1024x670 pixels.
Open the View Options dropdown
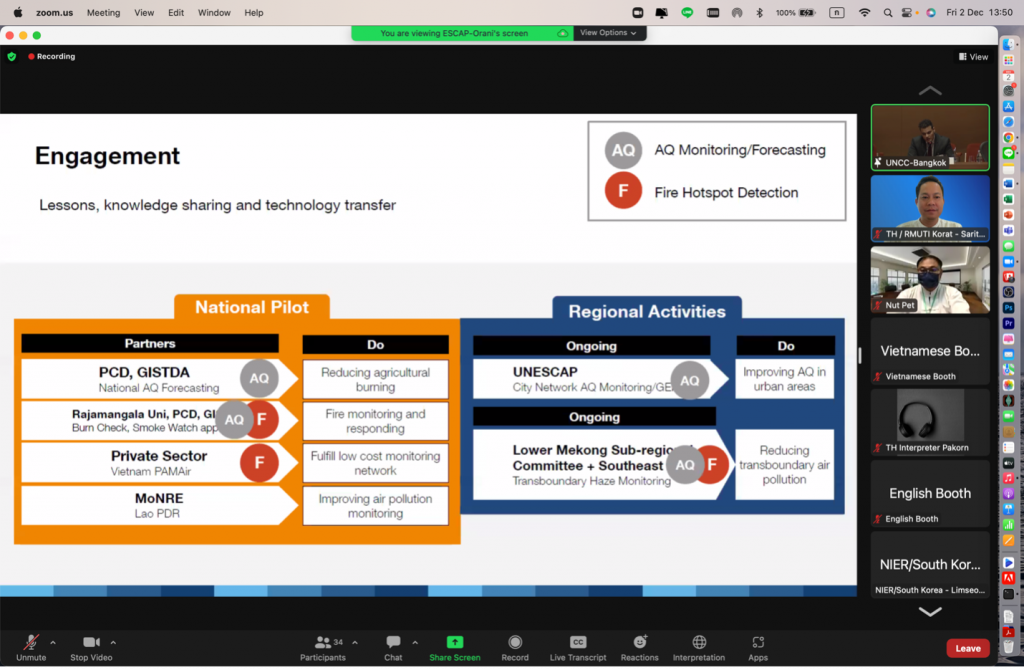tap(609, 33)
